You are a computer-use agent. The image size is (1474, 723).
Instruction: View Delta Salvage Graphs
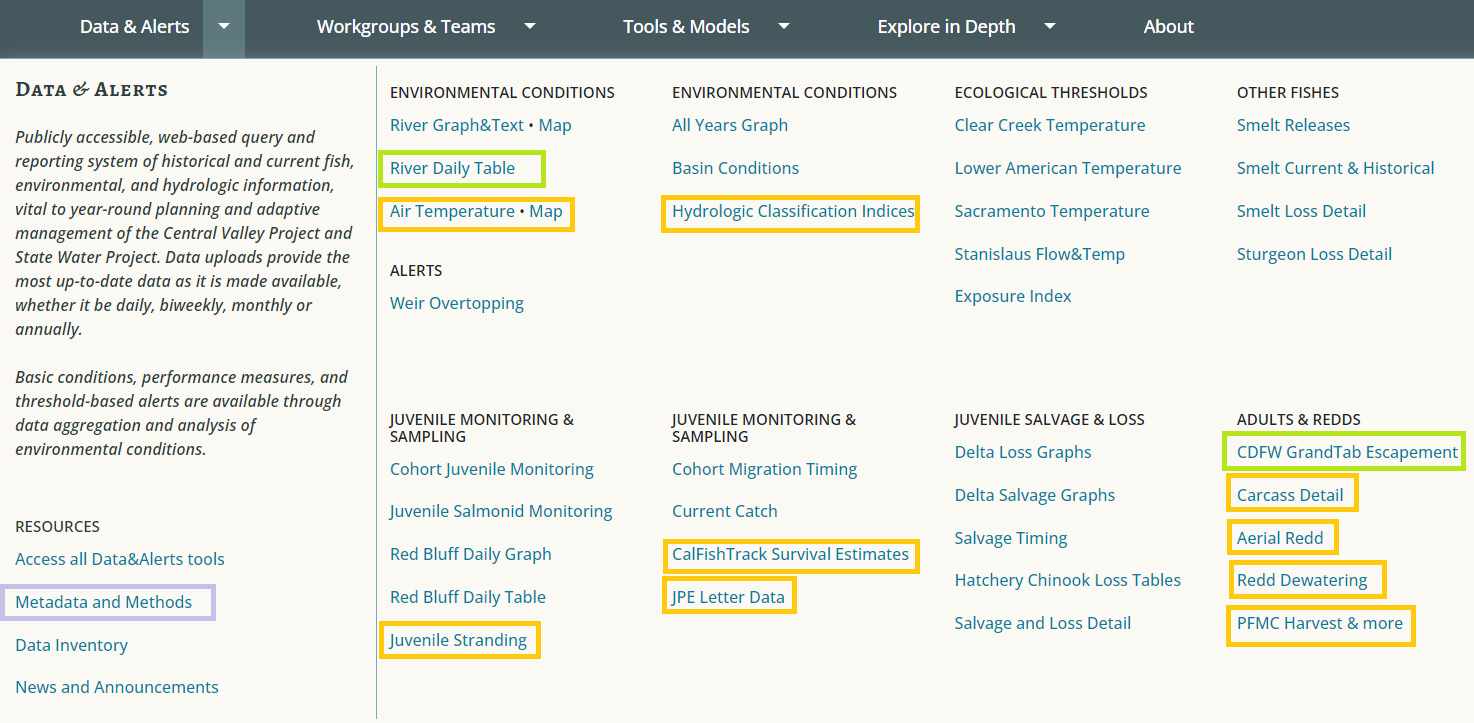tap(1034, 495)
